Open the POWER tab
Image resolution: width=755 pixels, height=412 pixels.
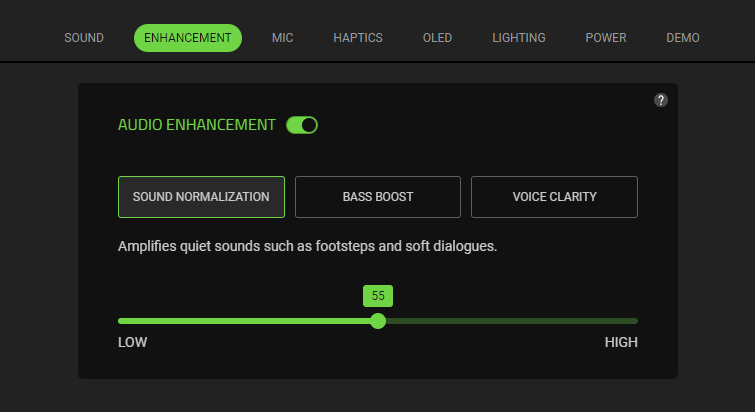[x=606, y=38]
